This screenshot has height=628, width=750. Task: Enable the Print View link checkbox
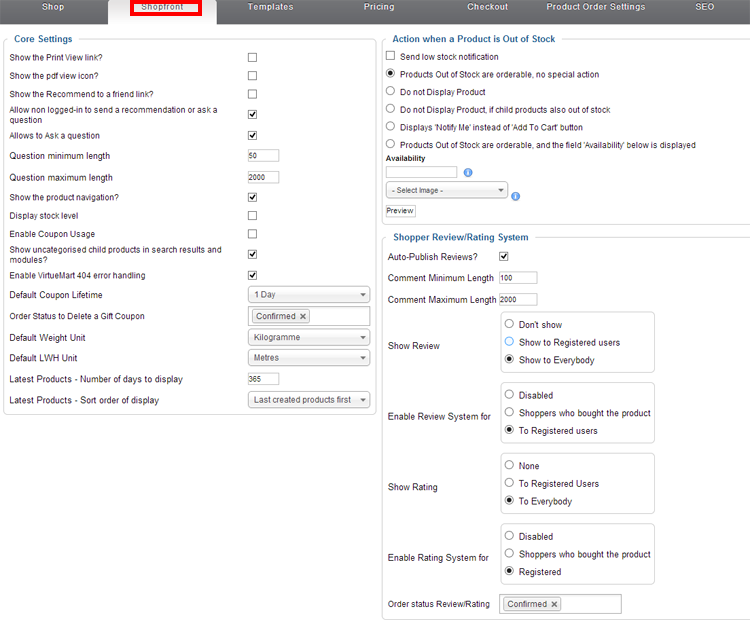click(252, 58)
